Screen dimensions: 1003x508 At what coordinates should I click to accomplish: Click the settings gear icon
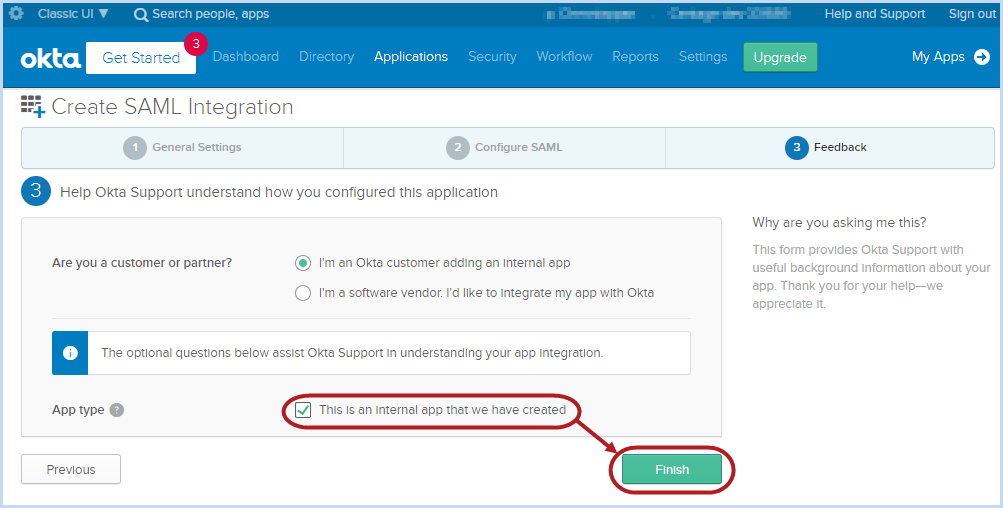17,13
